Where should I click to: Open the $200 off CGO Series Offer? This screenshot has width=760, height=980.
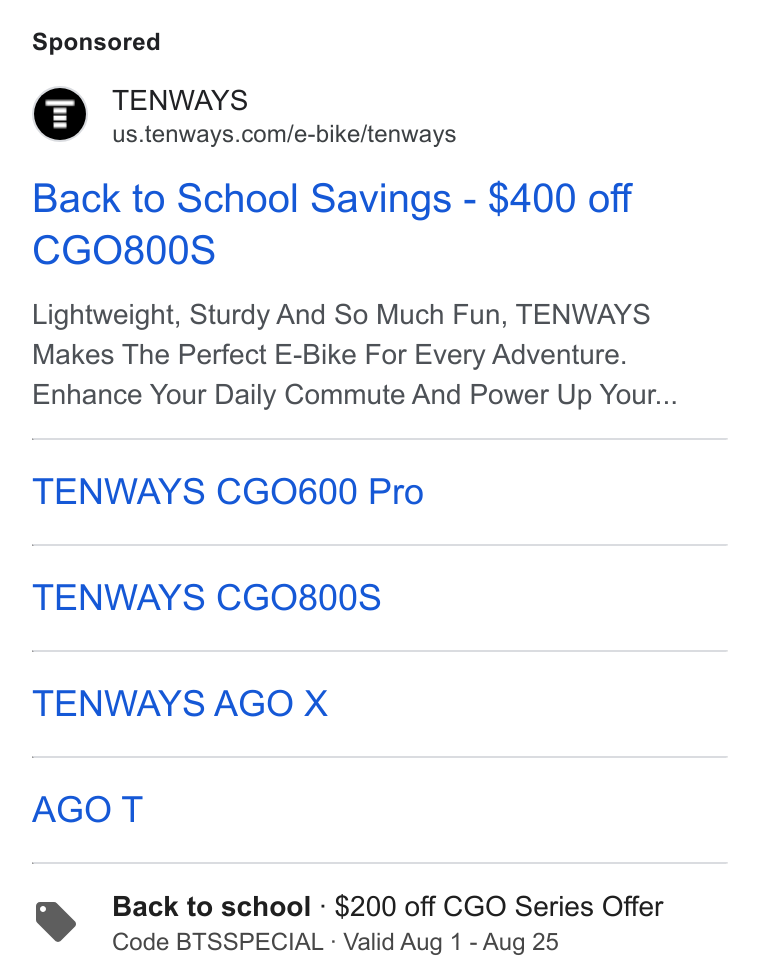click(x=499, y=907)
